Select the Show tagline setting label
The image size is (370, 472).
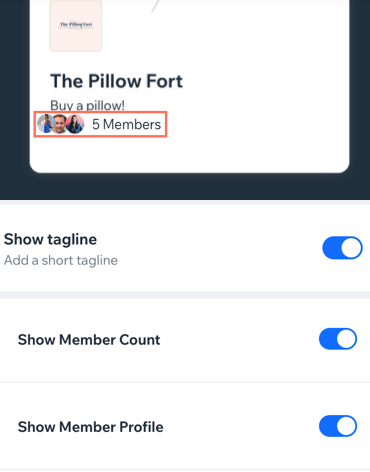click(x=50, y=239)
